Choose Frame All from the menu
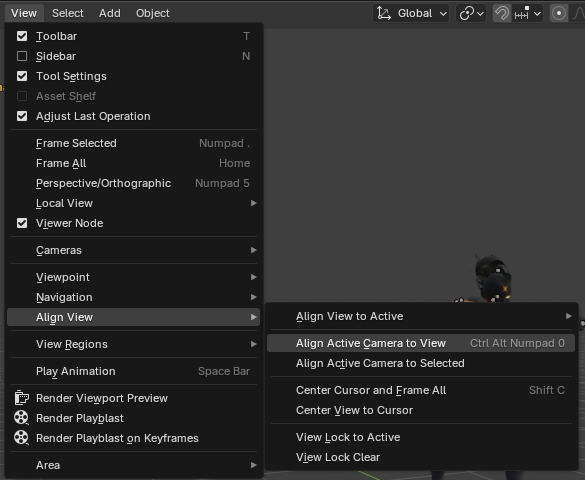The height and width of the screenshot is (480, 585). (x=133, y=163)
